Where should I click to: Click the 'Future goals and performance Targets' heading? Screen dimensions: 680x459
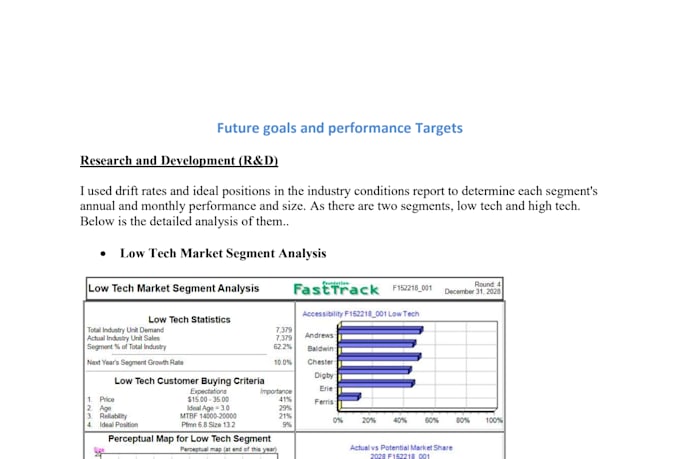(340, 128)
